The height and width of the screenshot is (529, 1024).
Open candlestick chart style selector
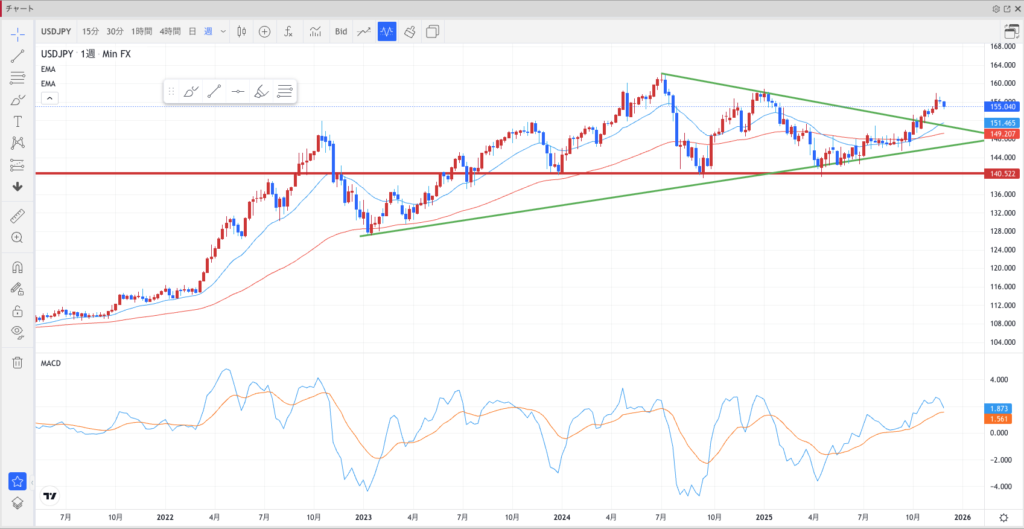point(241,31)
